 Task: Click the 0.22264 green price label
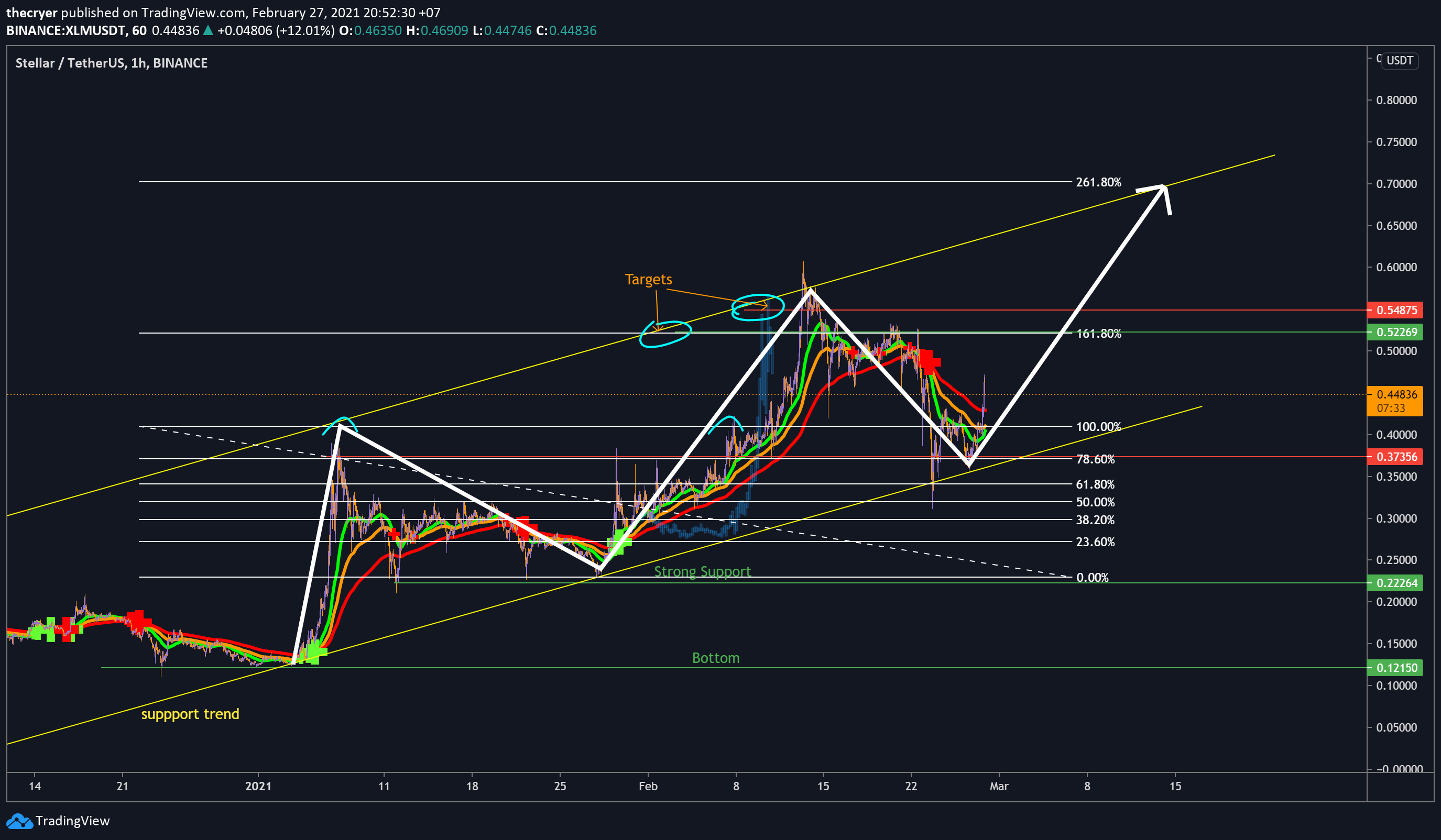(x=1395, y=583)
